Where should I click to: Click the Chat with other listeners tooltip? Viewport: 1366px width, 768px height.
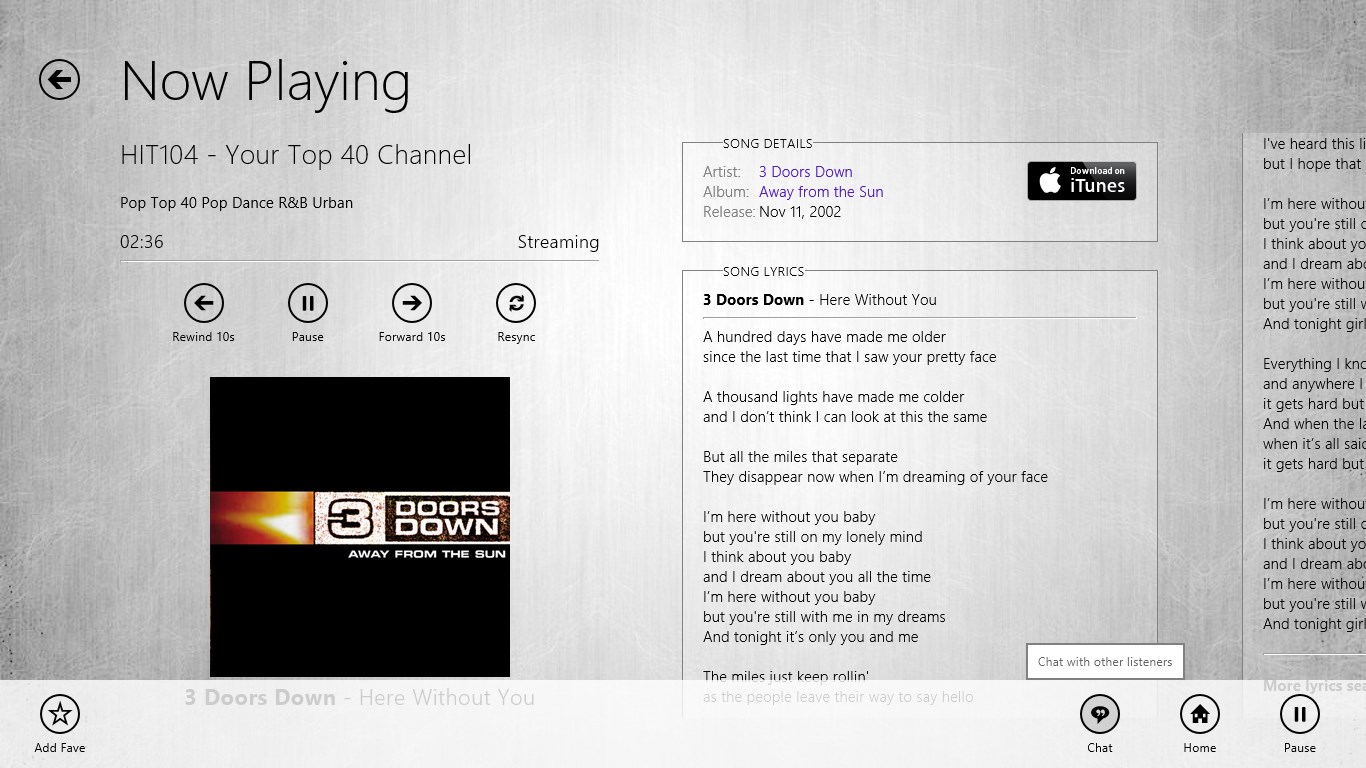[x=1105, y=662]
